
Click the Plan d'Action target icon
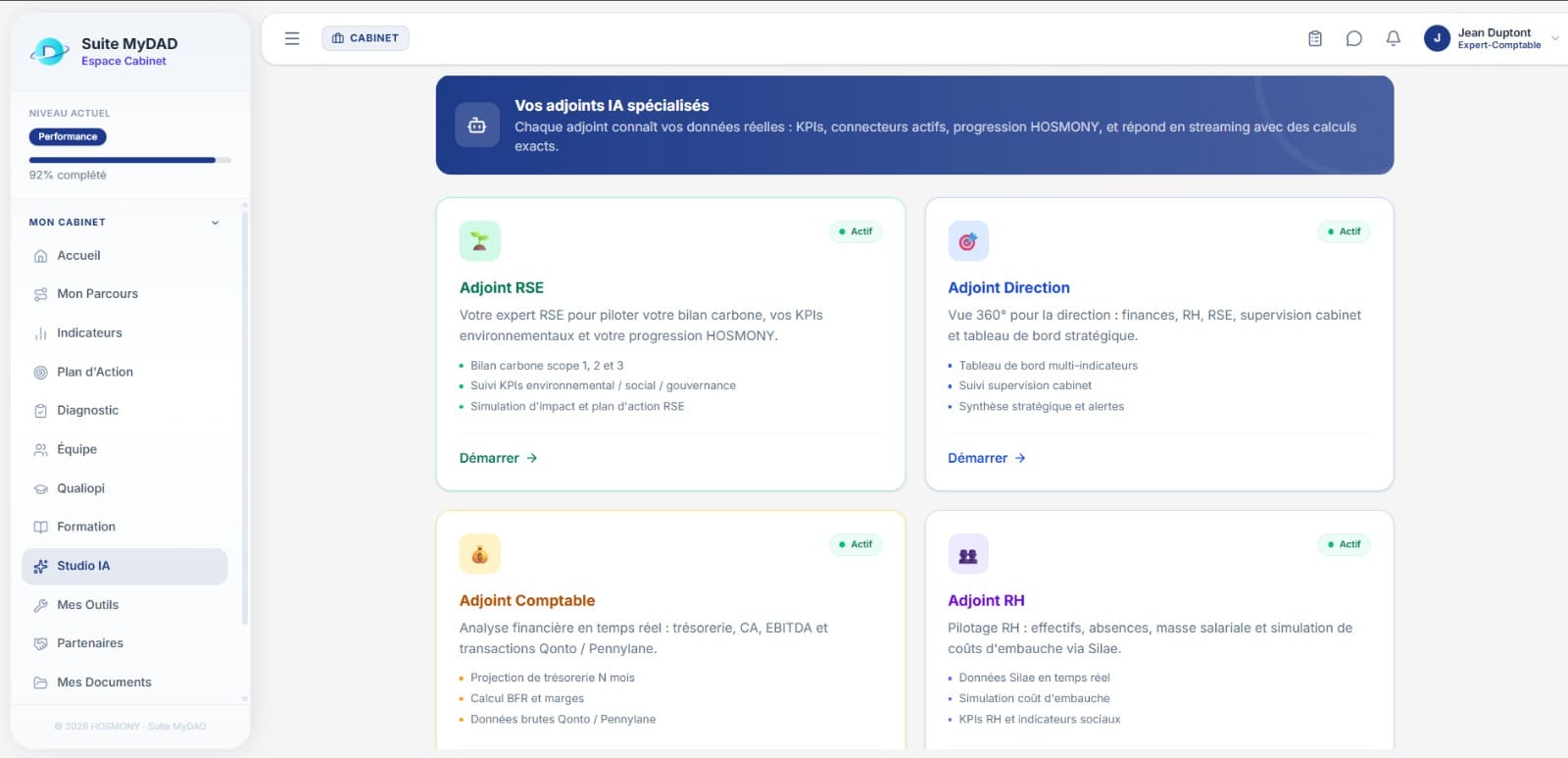[40, 373]
